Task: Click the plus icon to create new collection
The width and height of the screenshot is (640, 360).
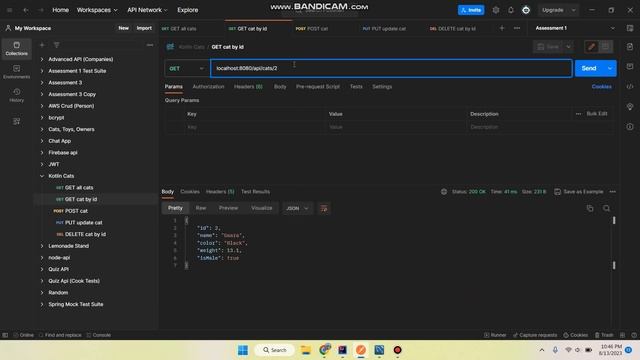Action: click(x=42, y=45)
